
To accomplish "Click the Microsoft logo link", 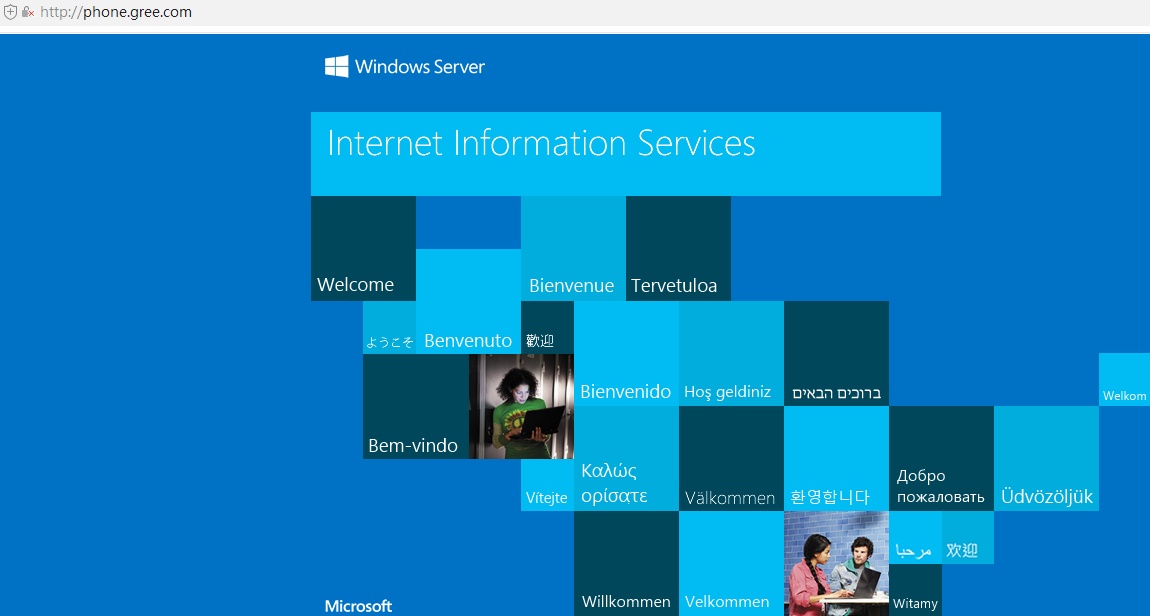I will click(359, 606).
